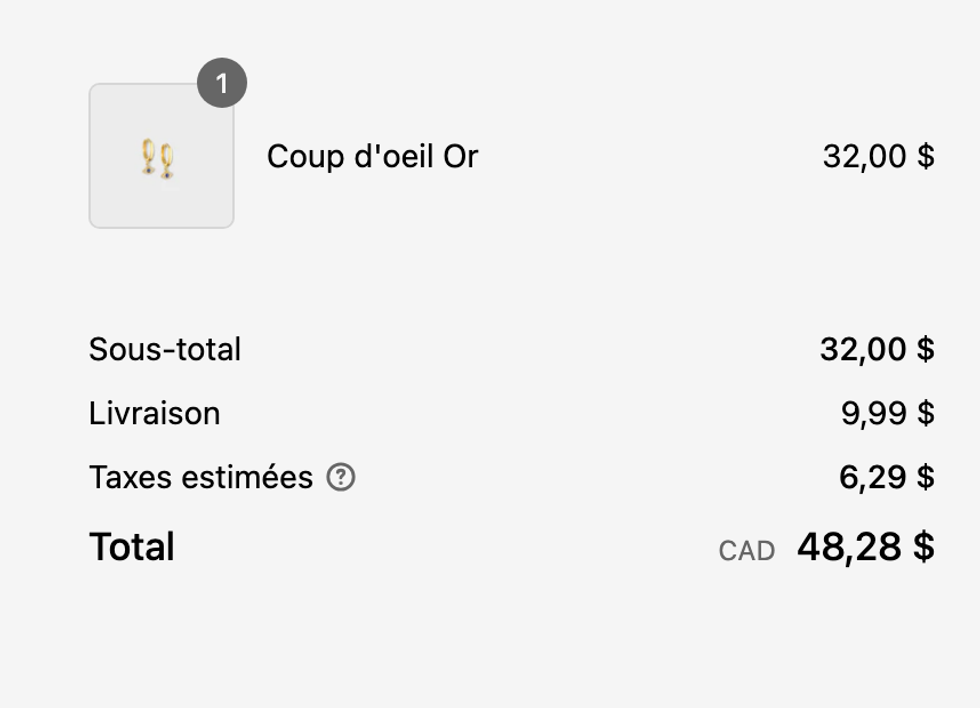This screenshot has width=980, height=708.
Task: Select the 48,28 $ total amount
Action: [866, 547]
